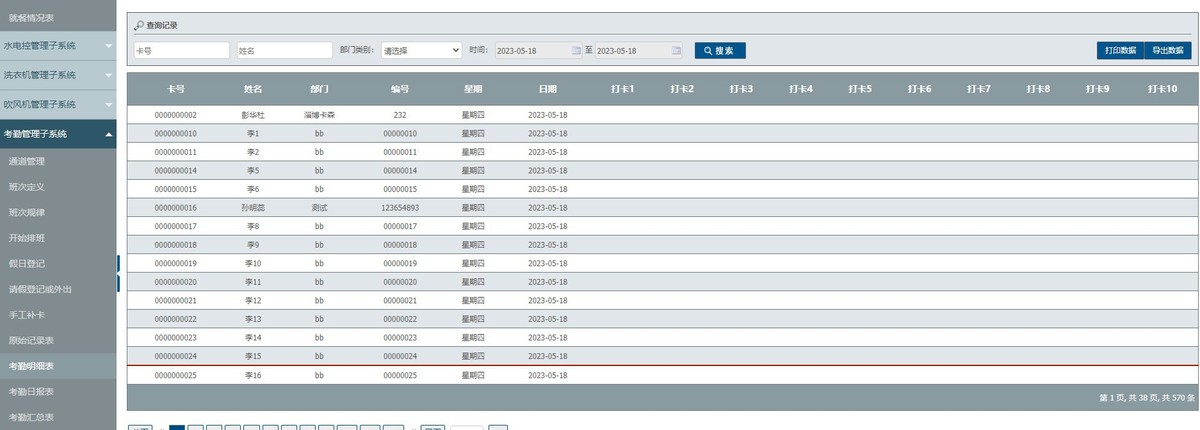Select name cell 李11

pyautogui.click(x=253, y=282)
